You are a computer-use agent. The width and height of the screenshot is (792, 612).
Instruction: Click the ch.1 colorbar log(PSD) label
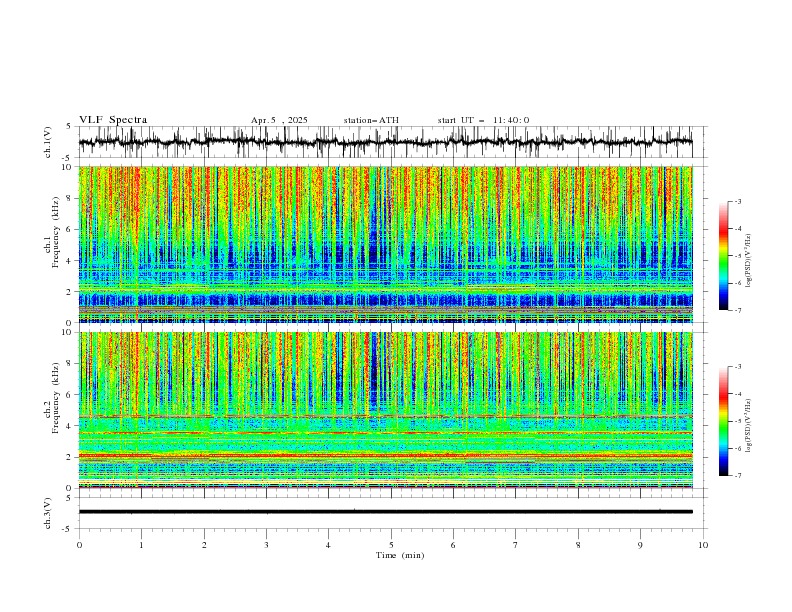pyautogui.click(x=749, y=262)
